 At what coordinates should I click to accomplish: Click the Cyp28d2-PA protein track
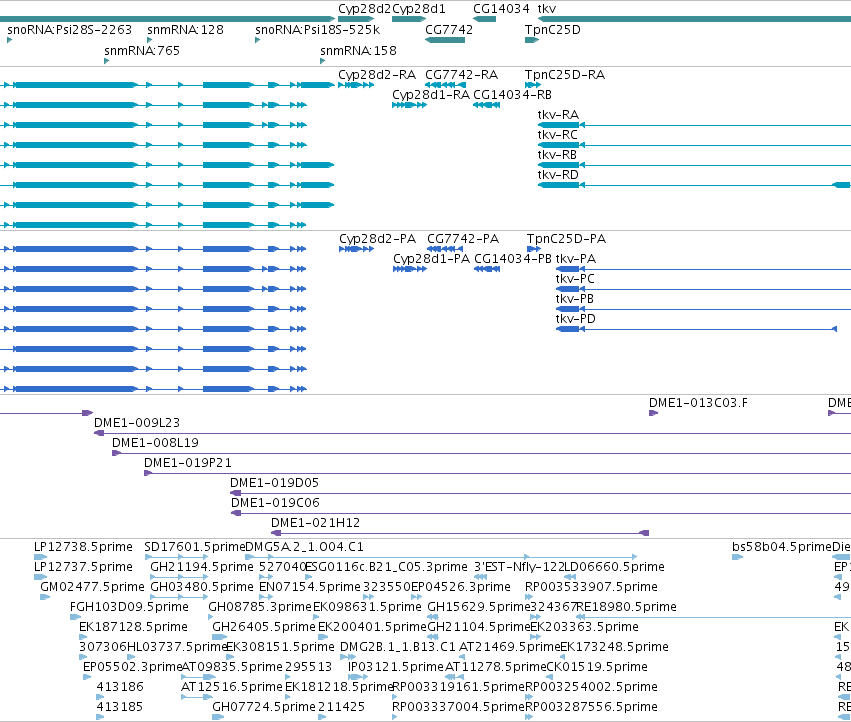(377, 239)
